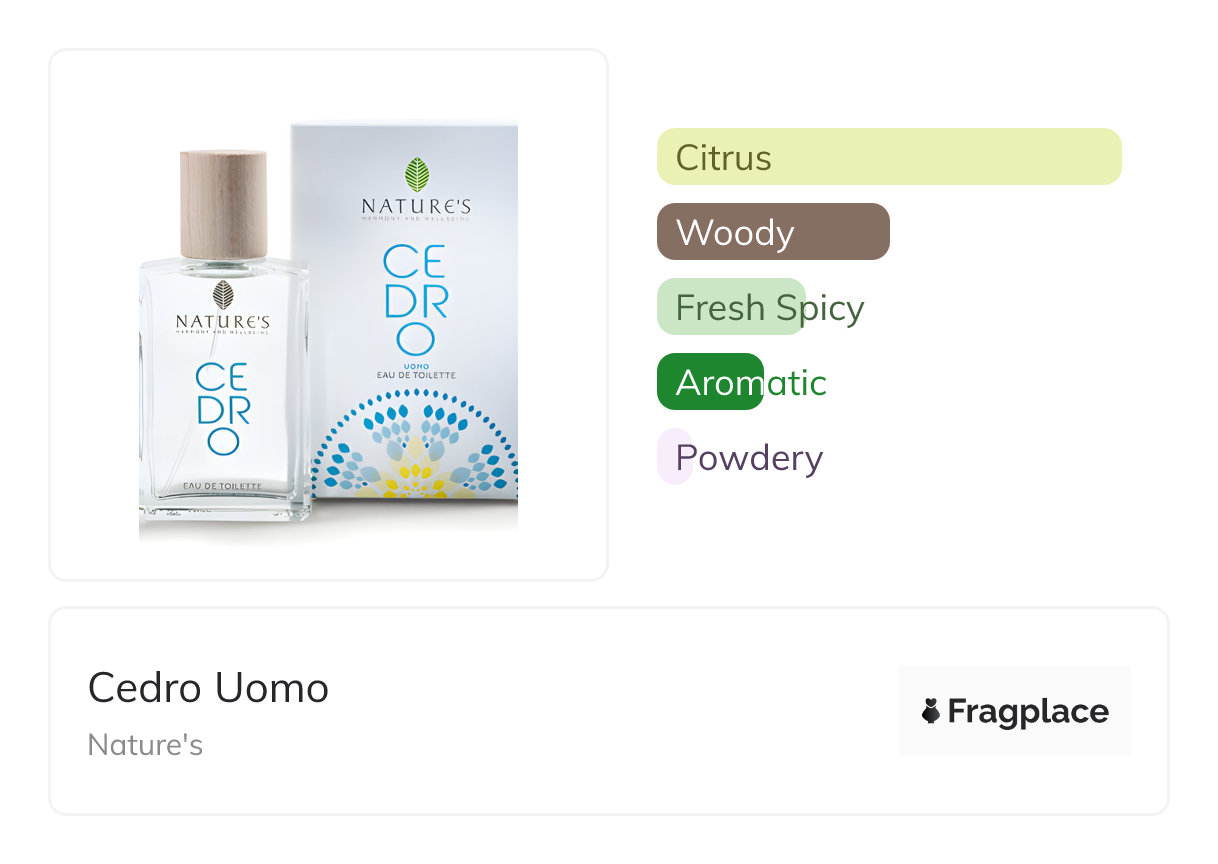The width and height of the screenshot is (1218, 864).
Task: Select the brown Woody accord bar
Action: click(x=772, y=232)
